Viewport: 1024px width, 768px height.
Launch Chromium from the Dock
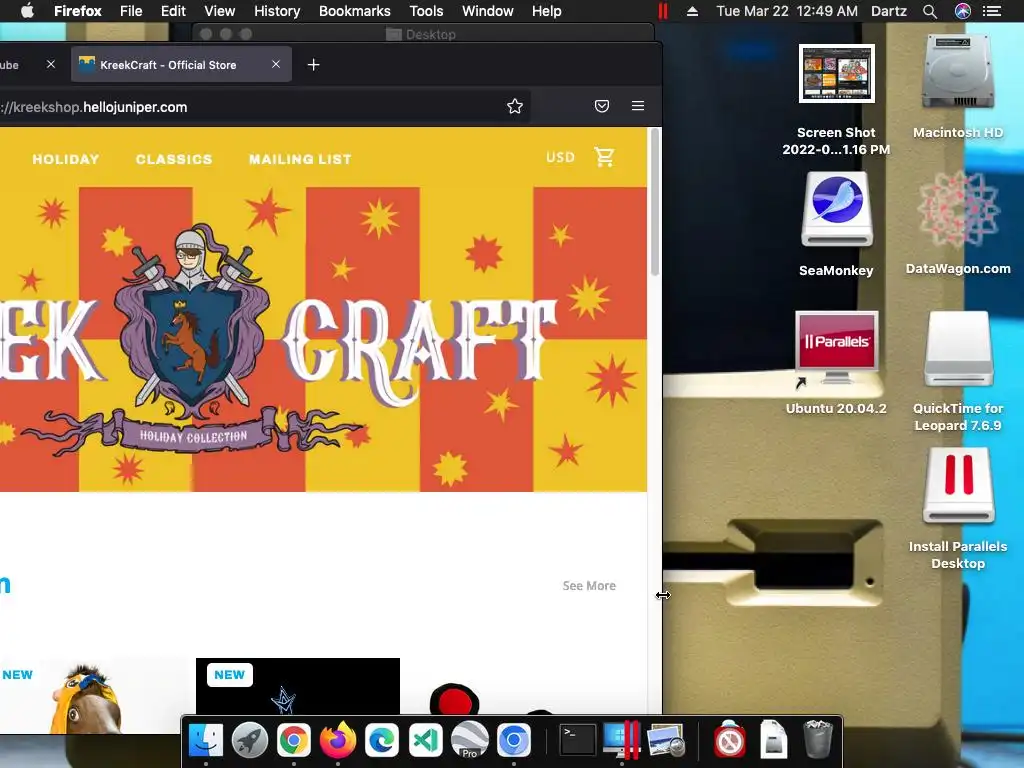[513, 741]
